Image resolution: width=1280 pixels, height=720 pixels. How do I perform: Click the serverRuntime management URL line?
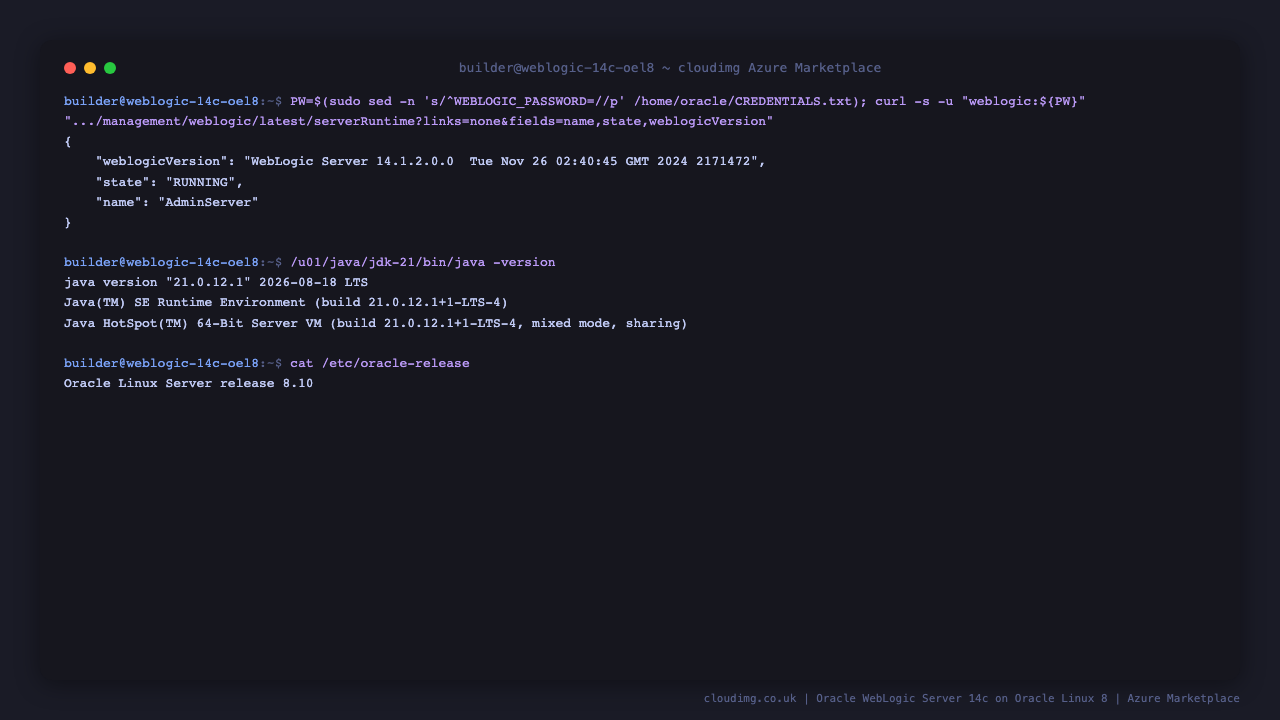pos(419,121)
